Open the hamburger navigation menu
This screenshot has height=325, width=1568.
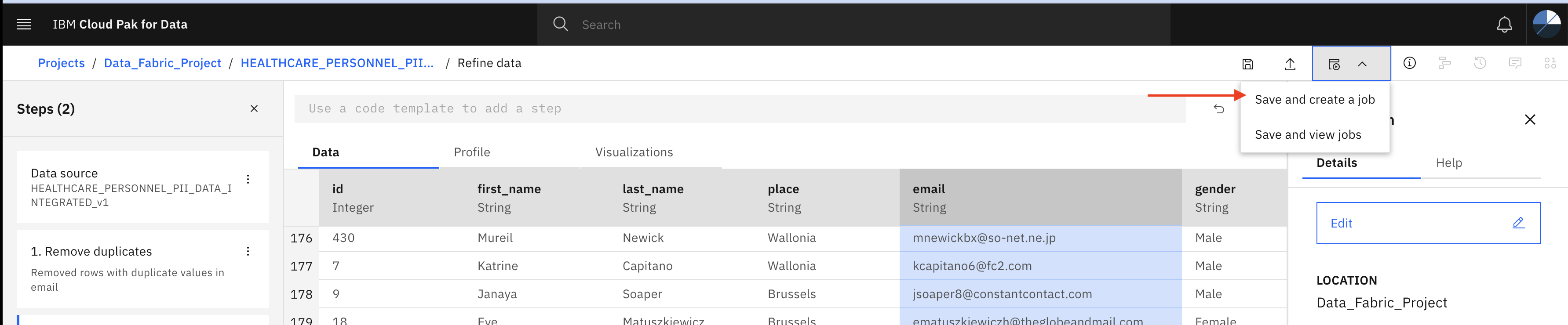[24, 24]
